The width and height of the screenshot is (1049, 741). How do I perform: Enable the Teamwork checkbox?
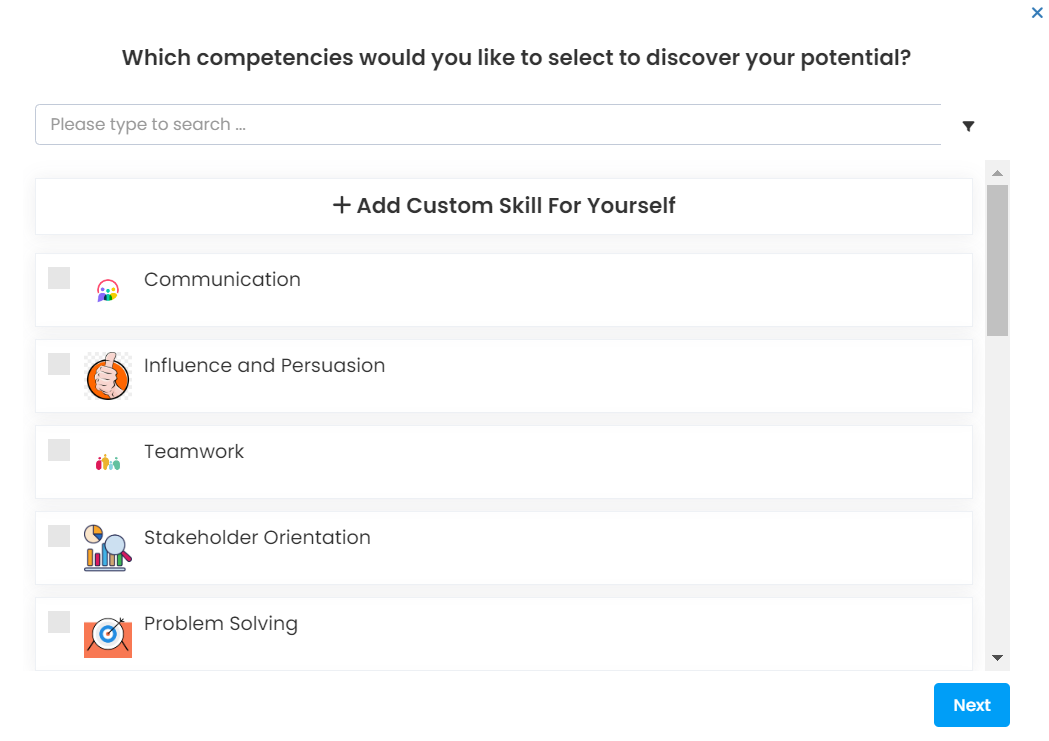tap(59, 450)
